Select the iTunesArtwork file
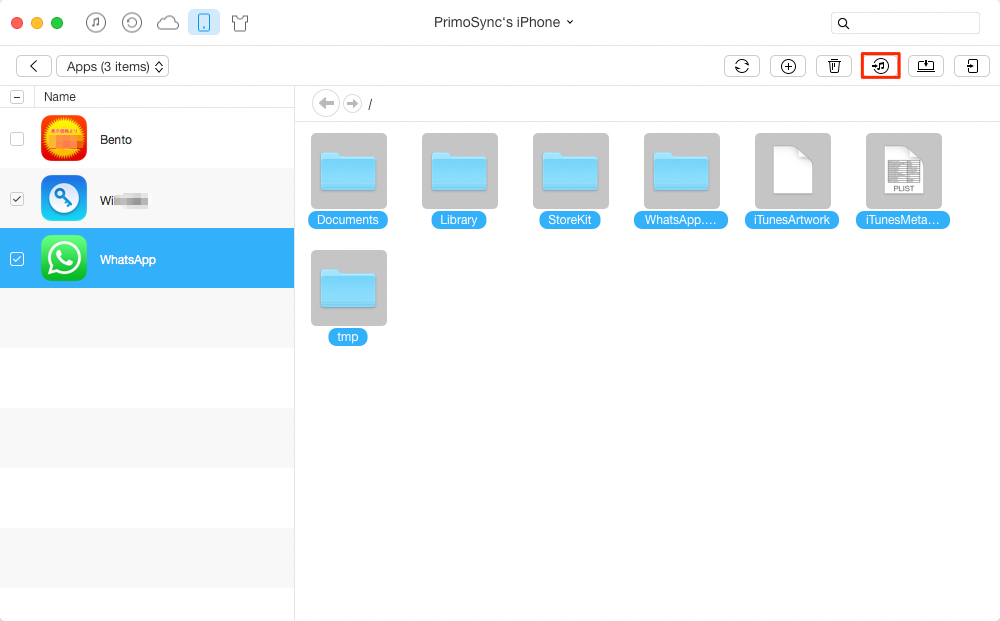1000x621 pixels. coord(793,171)
